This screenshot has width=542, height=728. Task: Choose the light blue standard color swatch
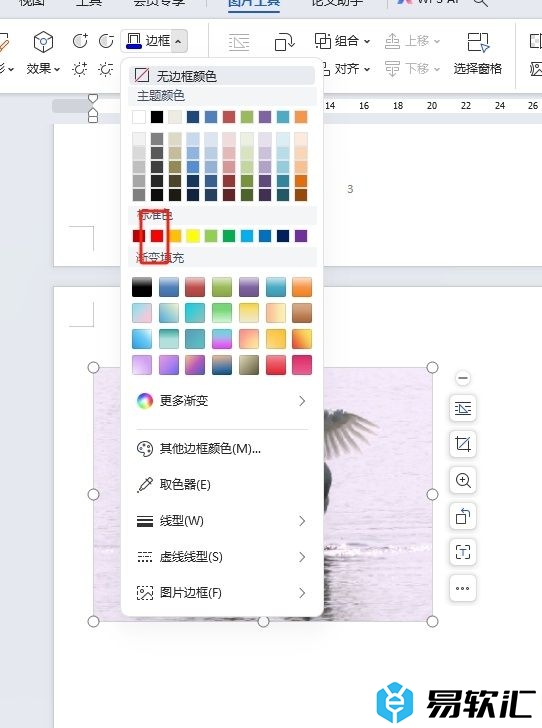[247, 236]
